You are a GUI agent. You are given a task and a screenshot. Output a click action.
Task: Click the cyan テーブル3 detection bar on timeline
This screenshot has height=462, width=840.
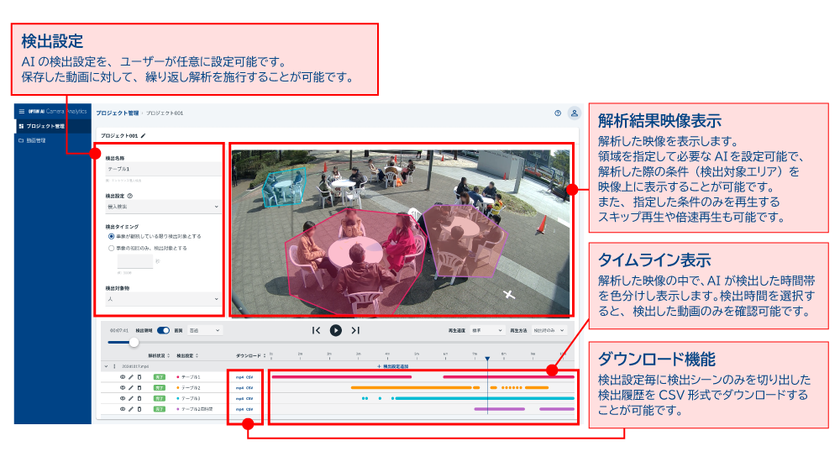[x=484, y=399]
